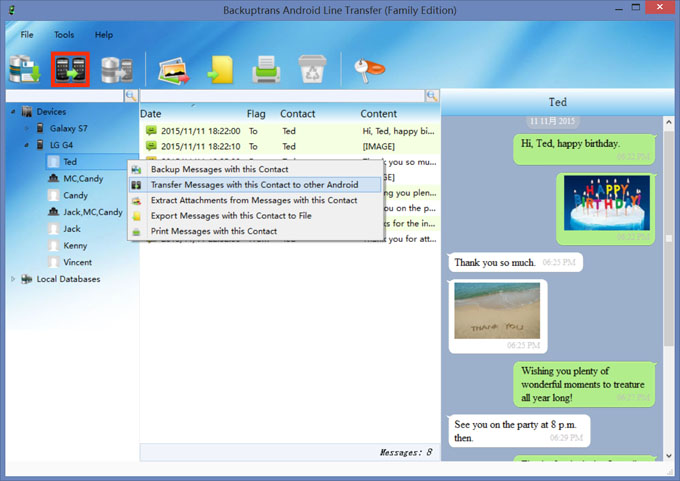The image size is (680, 481).
Task: Click the Local Databases icon
Action: click(x=26, y=279)
